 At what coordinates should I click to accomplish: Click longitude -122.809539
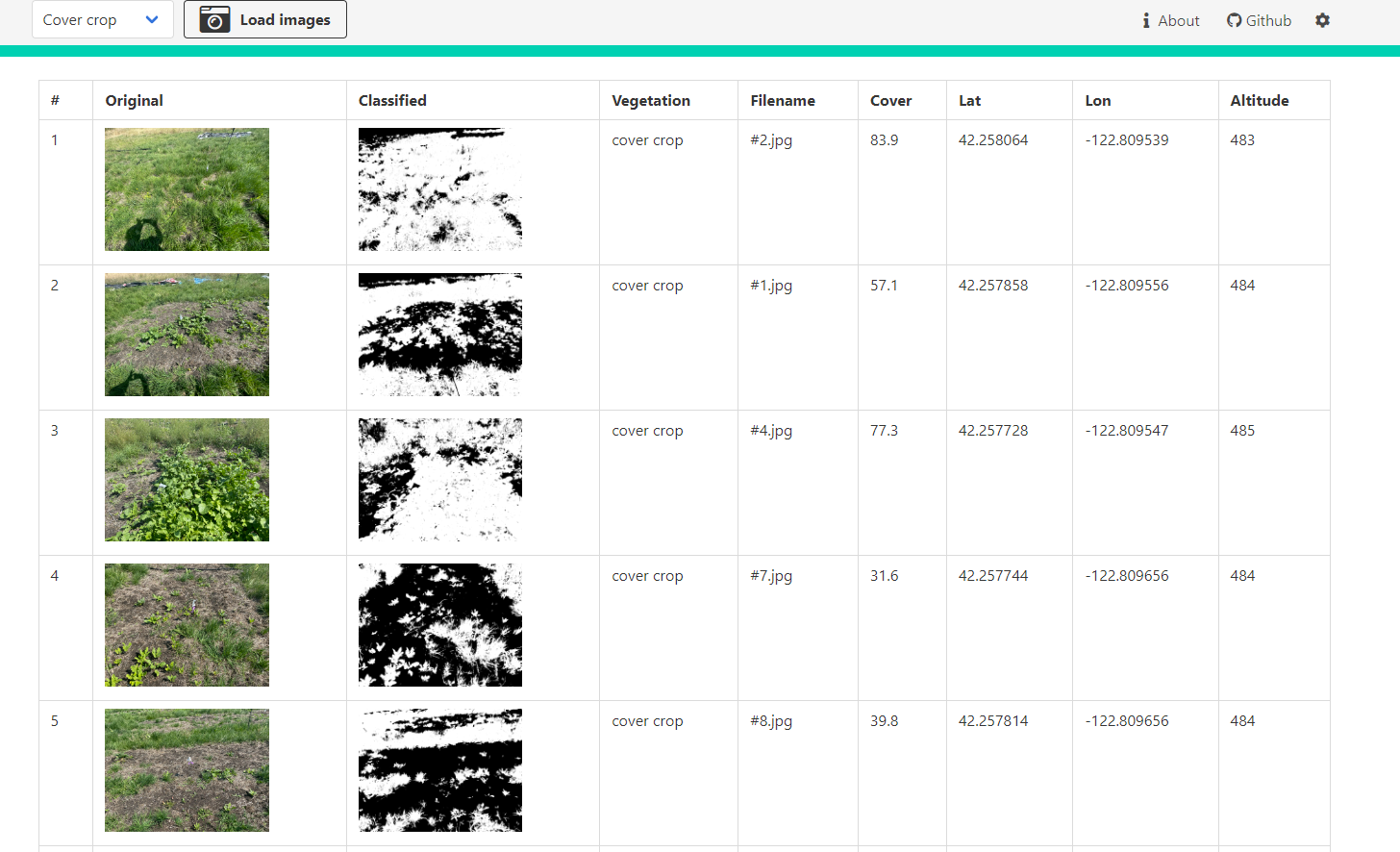tap(1127, 140)
